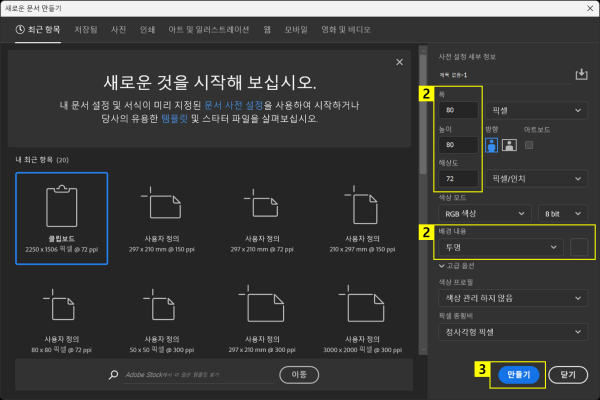This screenshot has width=600, height=400.
Task: Choose the 80 x 80 픽셀 @ 72 ppi preset
Action: (62, 320)
